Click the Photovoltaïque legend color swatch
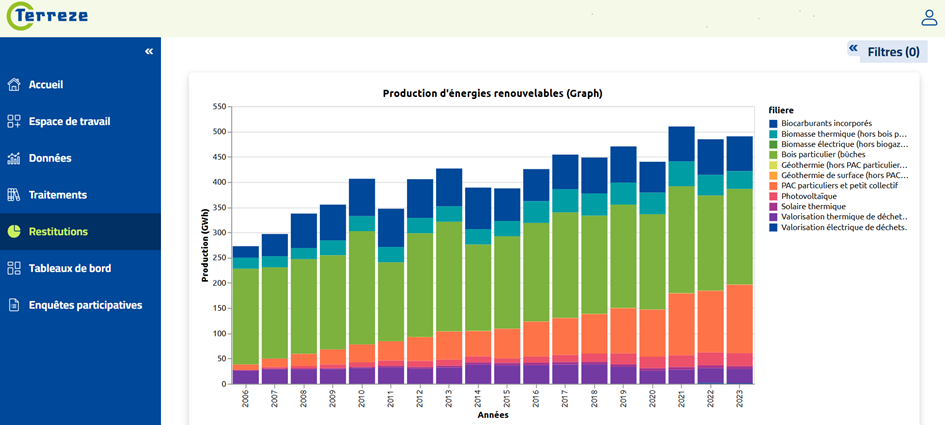The width and height of the screenshot is (945, 425). [x=773, y=196]
